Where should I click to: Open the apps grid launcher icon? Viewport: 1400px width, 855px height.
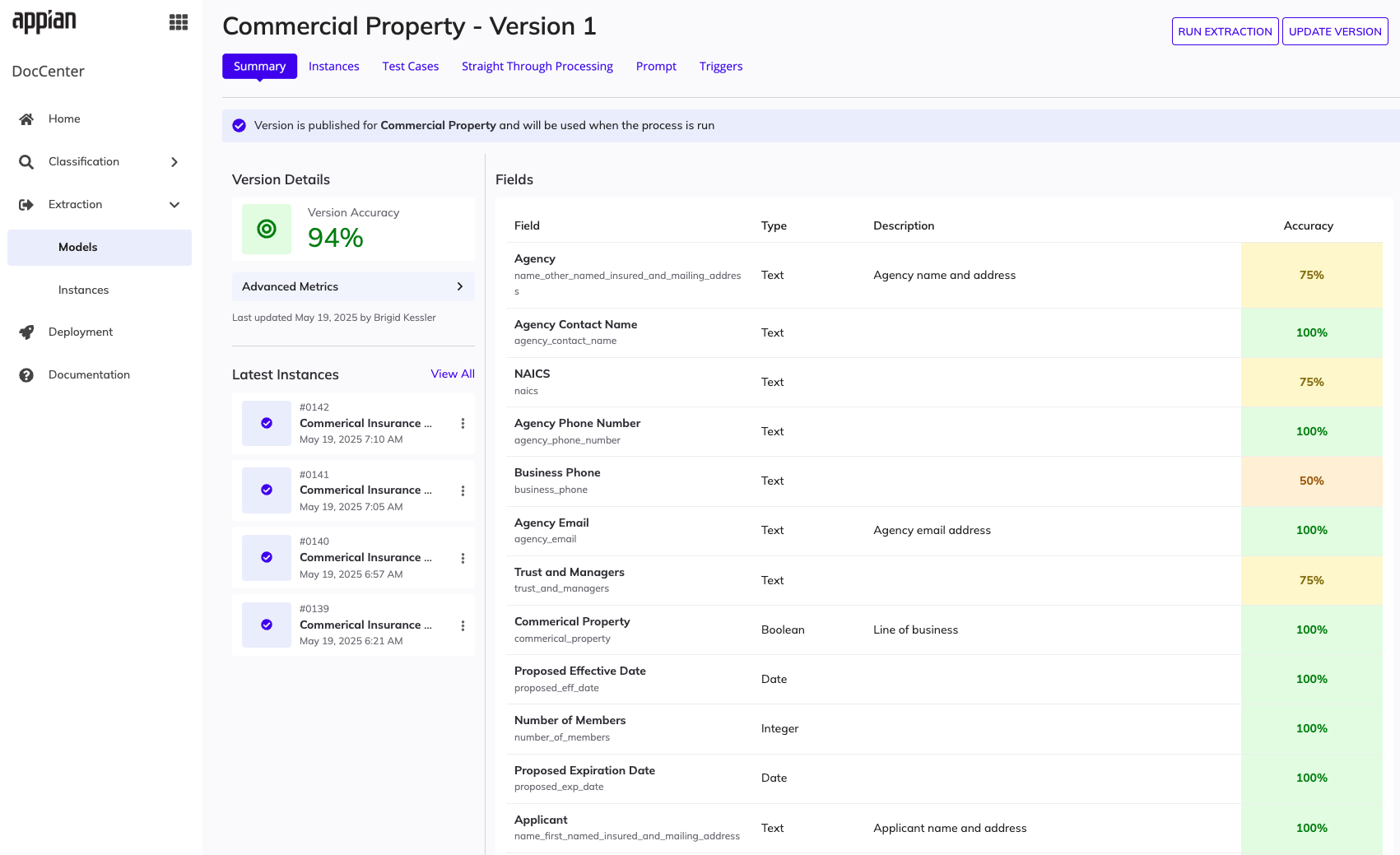pos(179,22)
